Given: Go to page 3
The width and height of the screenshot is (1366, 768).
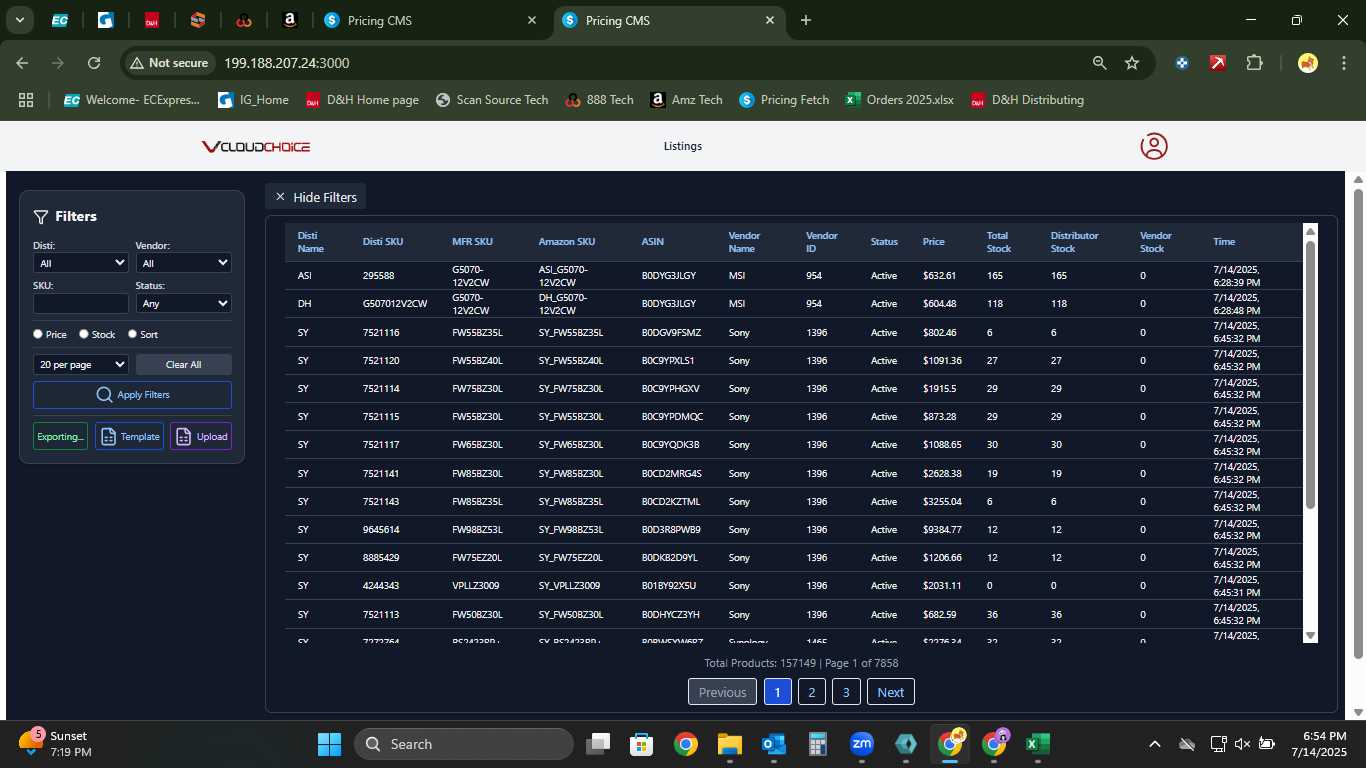Looking at the screenshot, I should [x=846, y=692].
